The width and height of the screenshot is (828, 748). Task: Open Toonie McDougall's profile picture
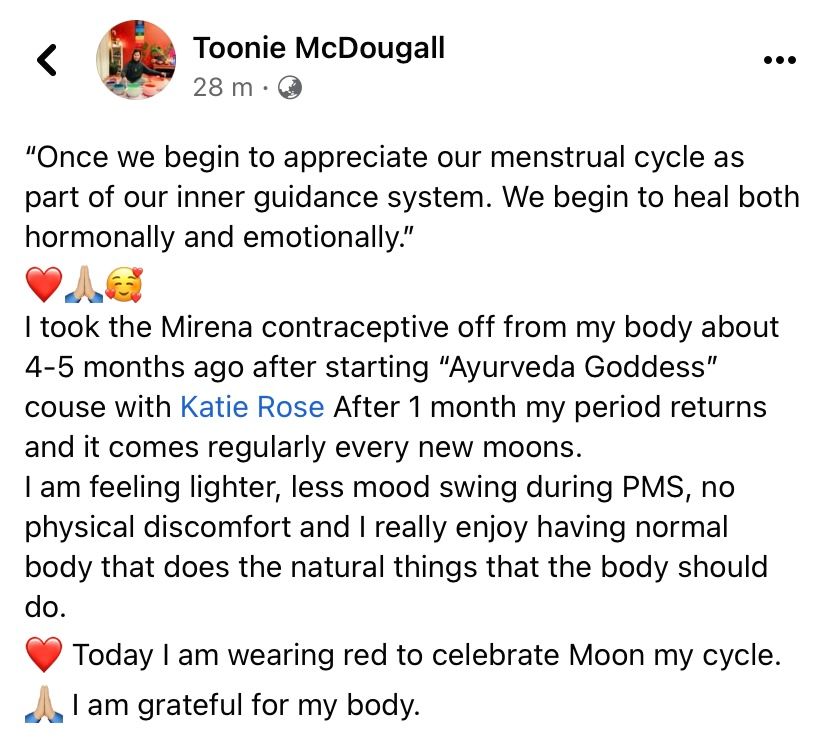point(137,59)
